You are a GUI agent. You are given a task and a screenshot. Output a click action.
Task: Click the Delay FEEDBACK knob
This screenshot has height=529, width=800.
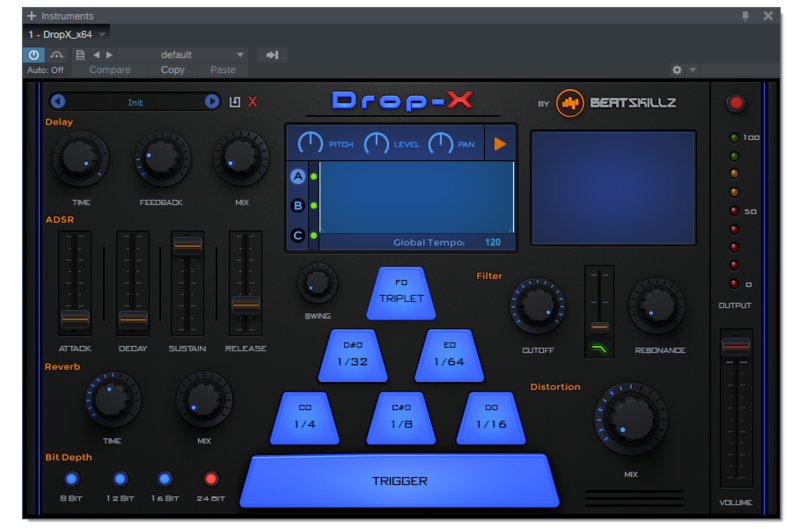[x=162, y=159]
